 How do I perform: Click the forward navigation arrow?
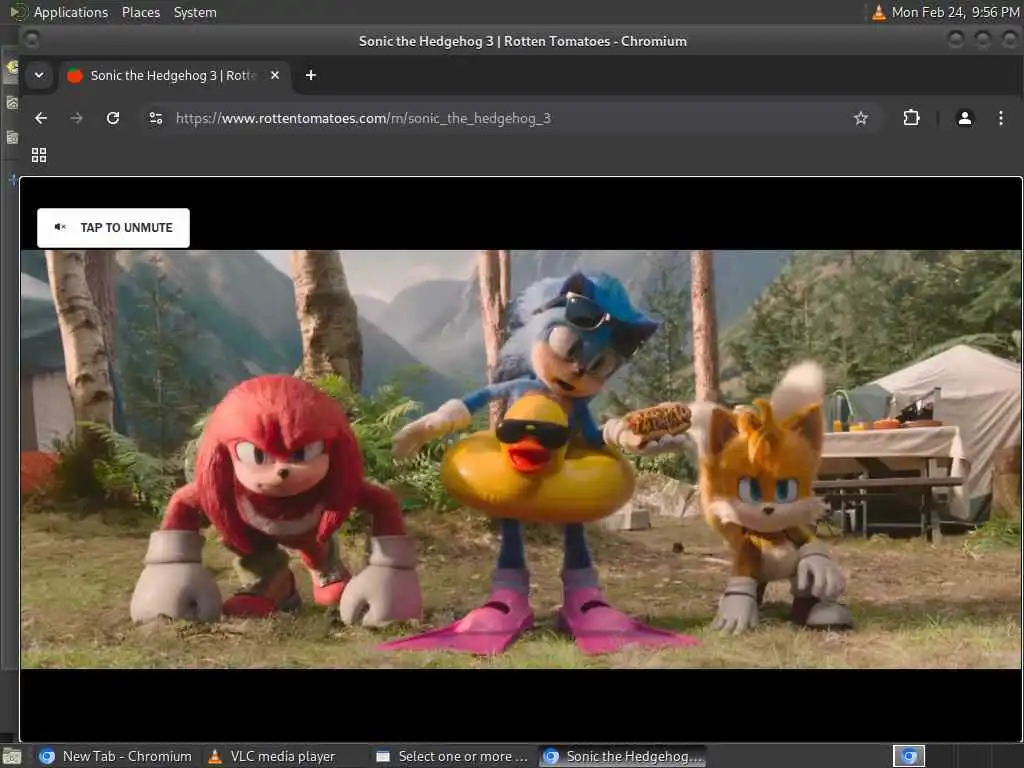[x=76, y=118]
